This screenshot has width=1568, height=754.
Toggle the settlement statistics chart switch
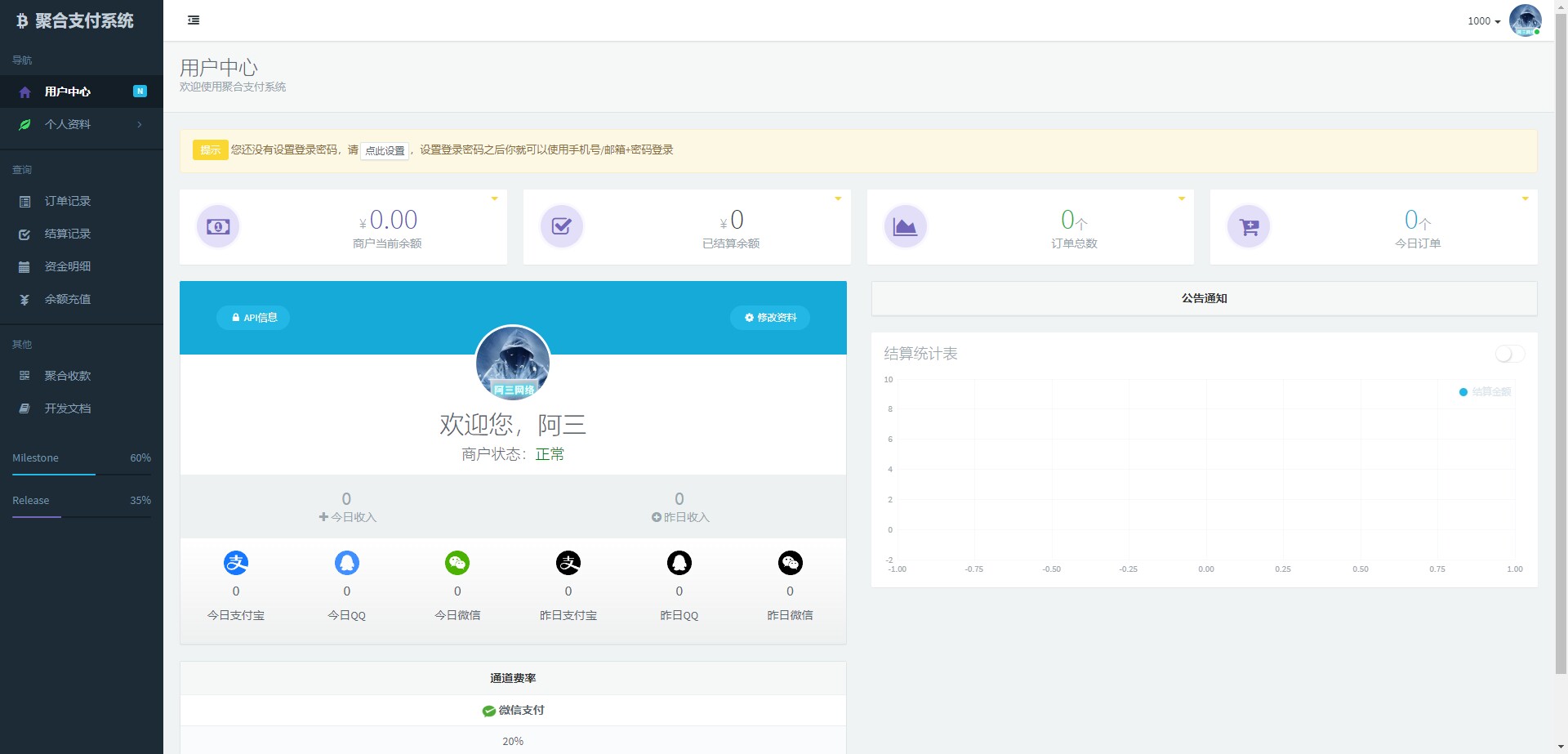1509,354
